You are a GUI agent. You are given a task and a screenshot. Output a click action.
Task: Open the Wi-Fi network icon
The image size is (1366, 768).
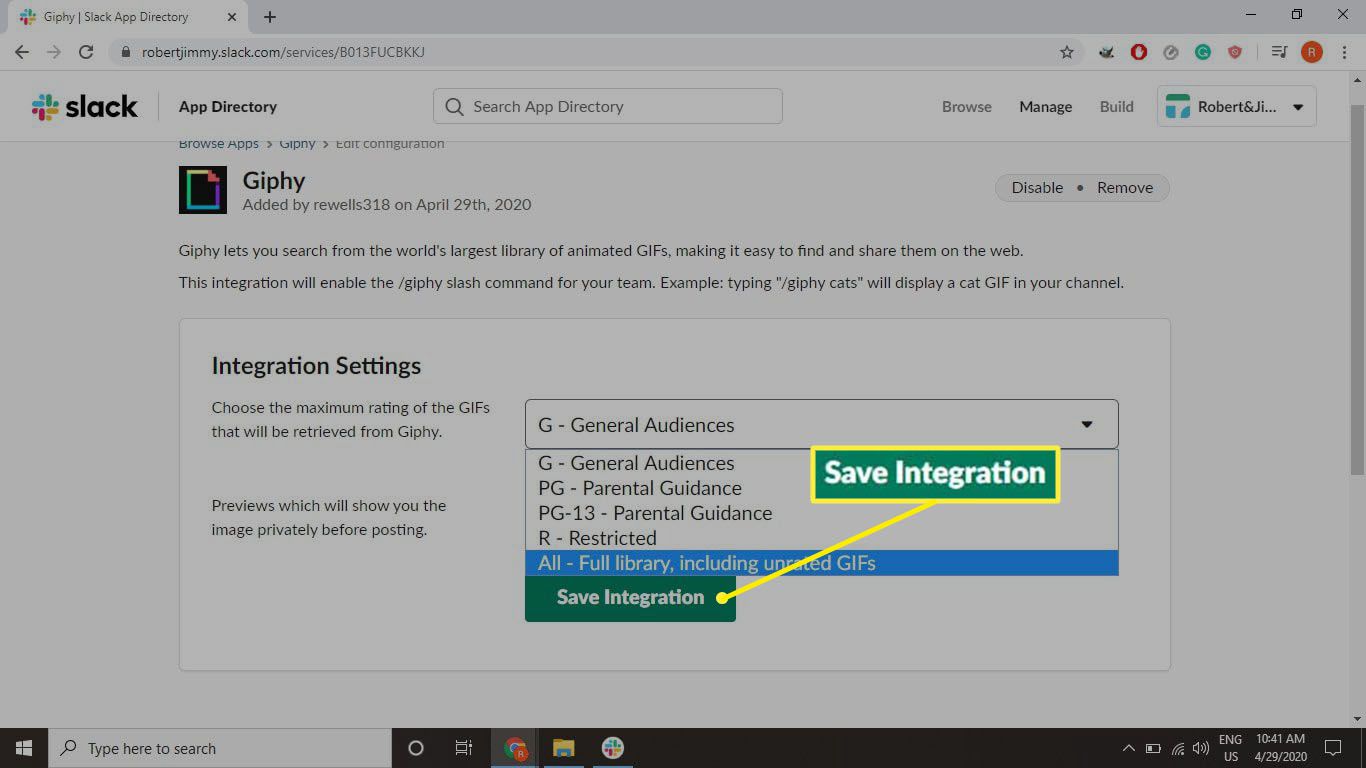click(x=1178, y=748)
